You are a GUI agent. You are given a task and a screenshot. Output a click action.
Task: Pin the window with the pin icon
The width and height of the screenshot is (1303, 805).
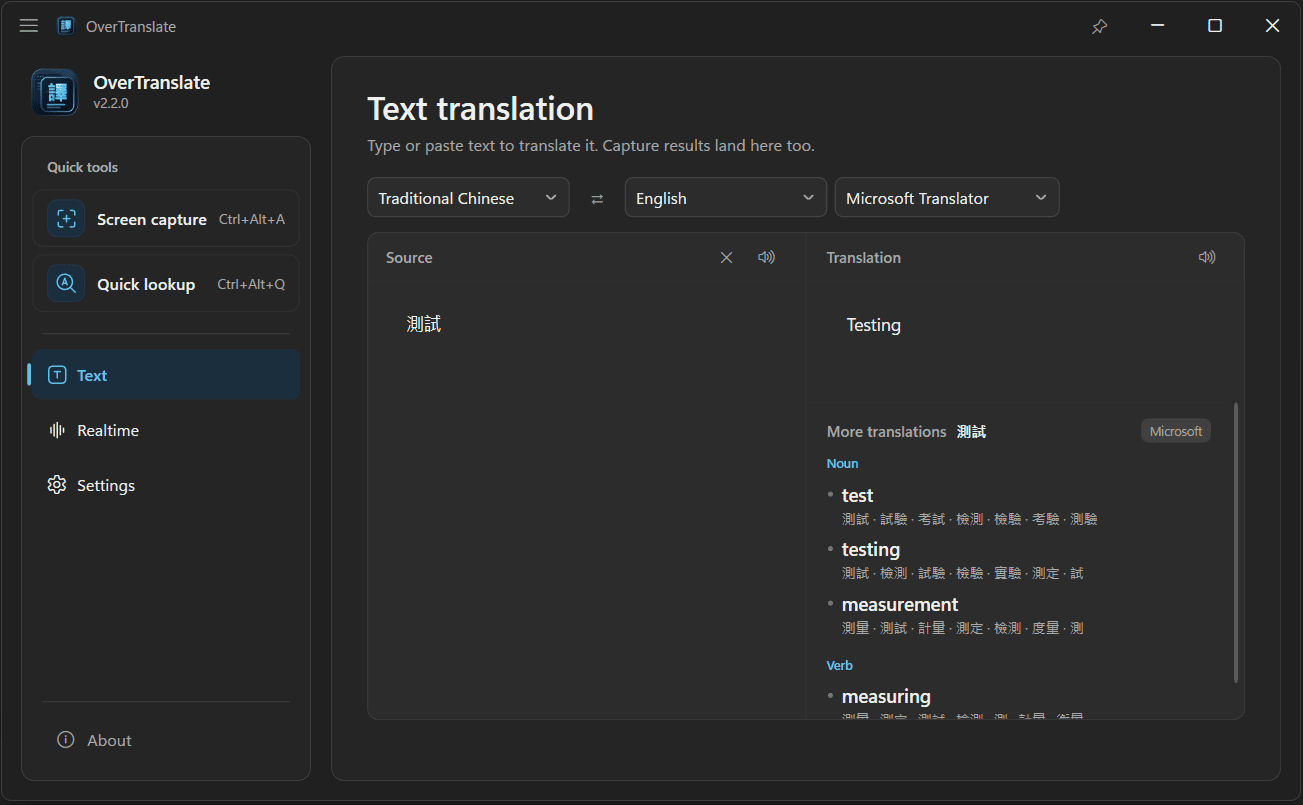[x=1099, y=26]
